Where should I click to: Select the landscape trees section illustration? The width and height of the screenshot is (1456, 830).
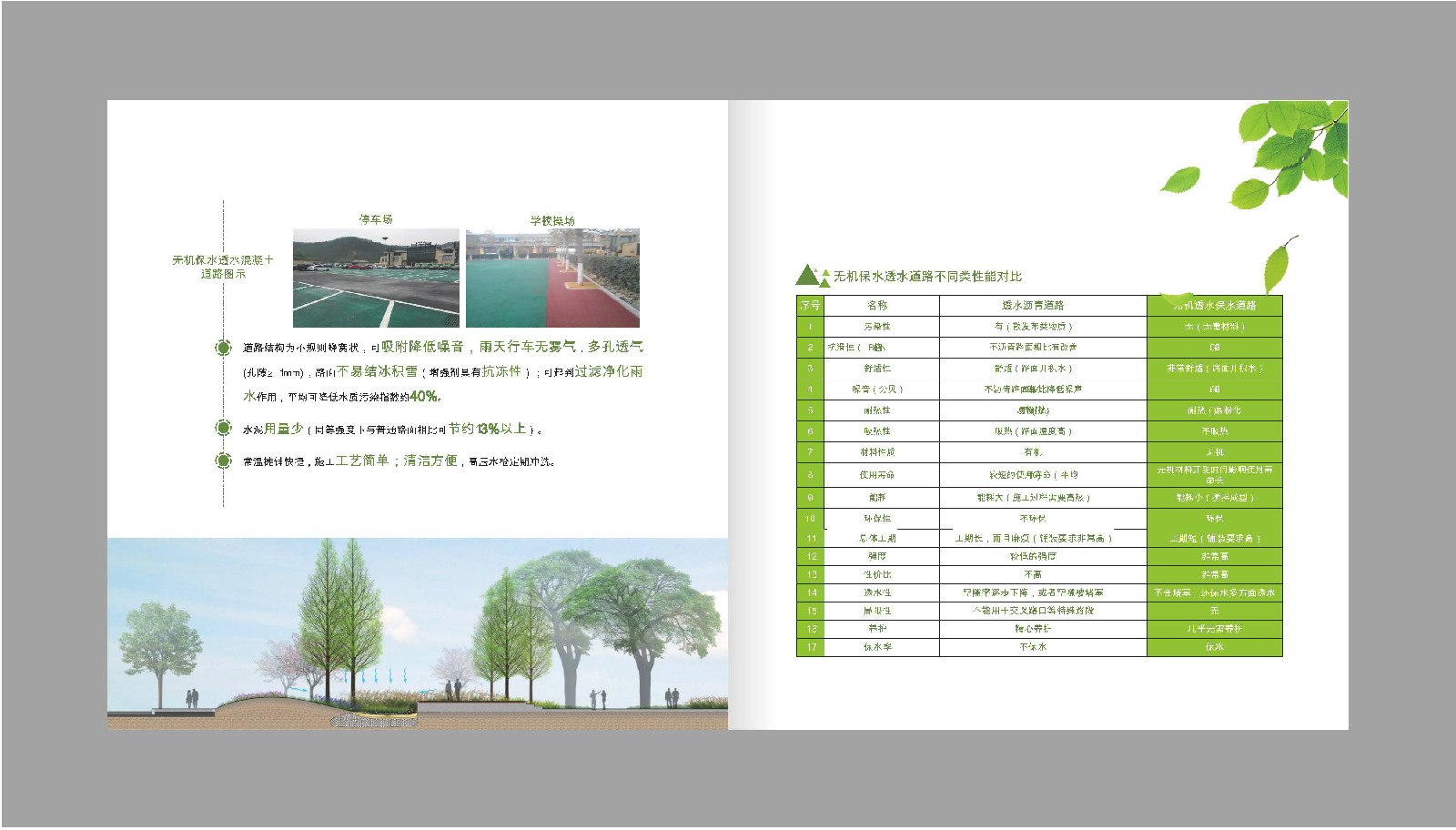click(418, 633)
